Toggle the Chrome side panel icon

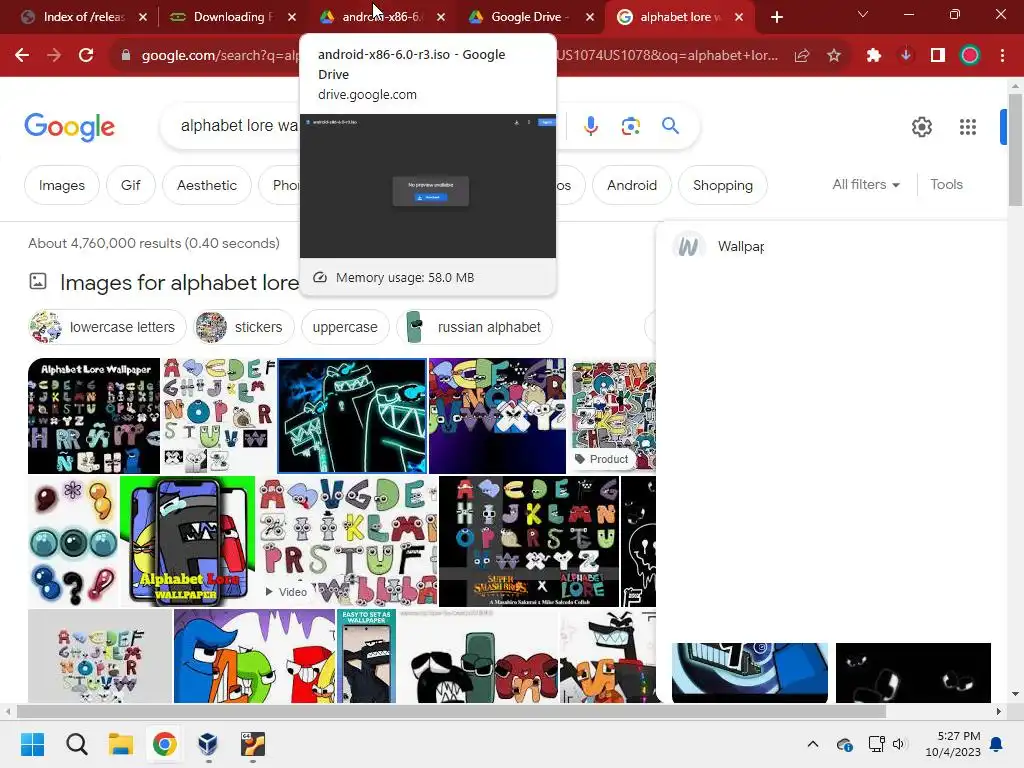[938, 56]
